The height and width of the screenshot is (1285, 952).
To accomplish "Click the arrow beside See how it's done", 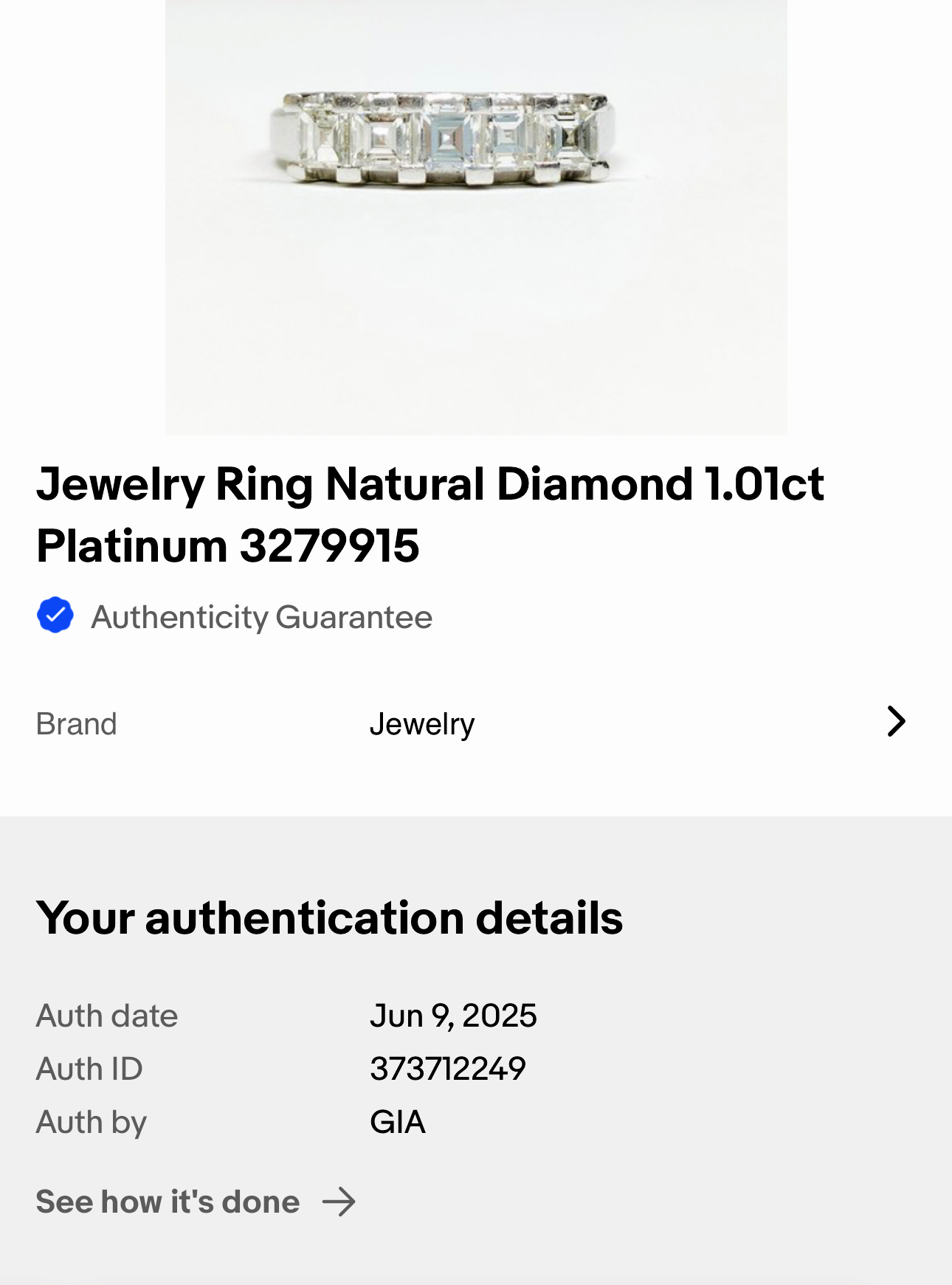I will tap(339, 1202).
